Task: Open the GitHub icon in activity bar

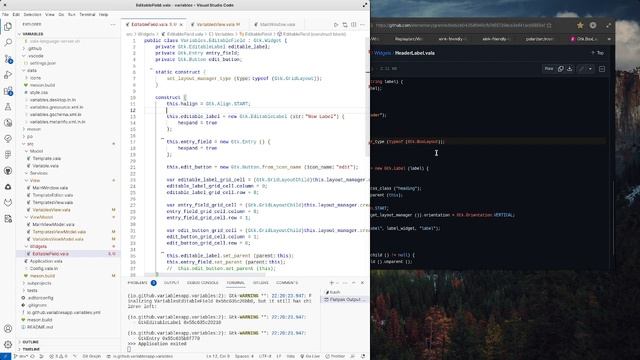Action: [8, 171]
